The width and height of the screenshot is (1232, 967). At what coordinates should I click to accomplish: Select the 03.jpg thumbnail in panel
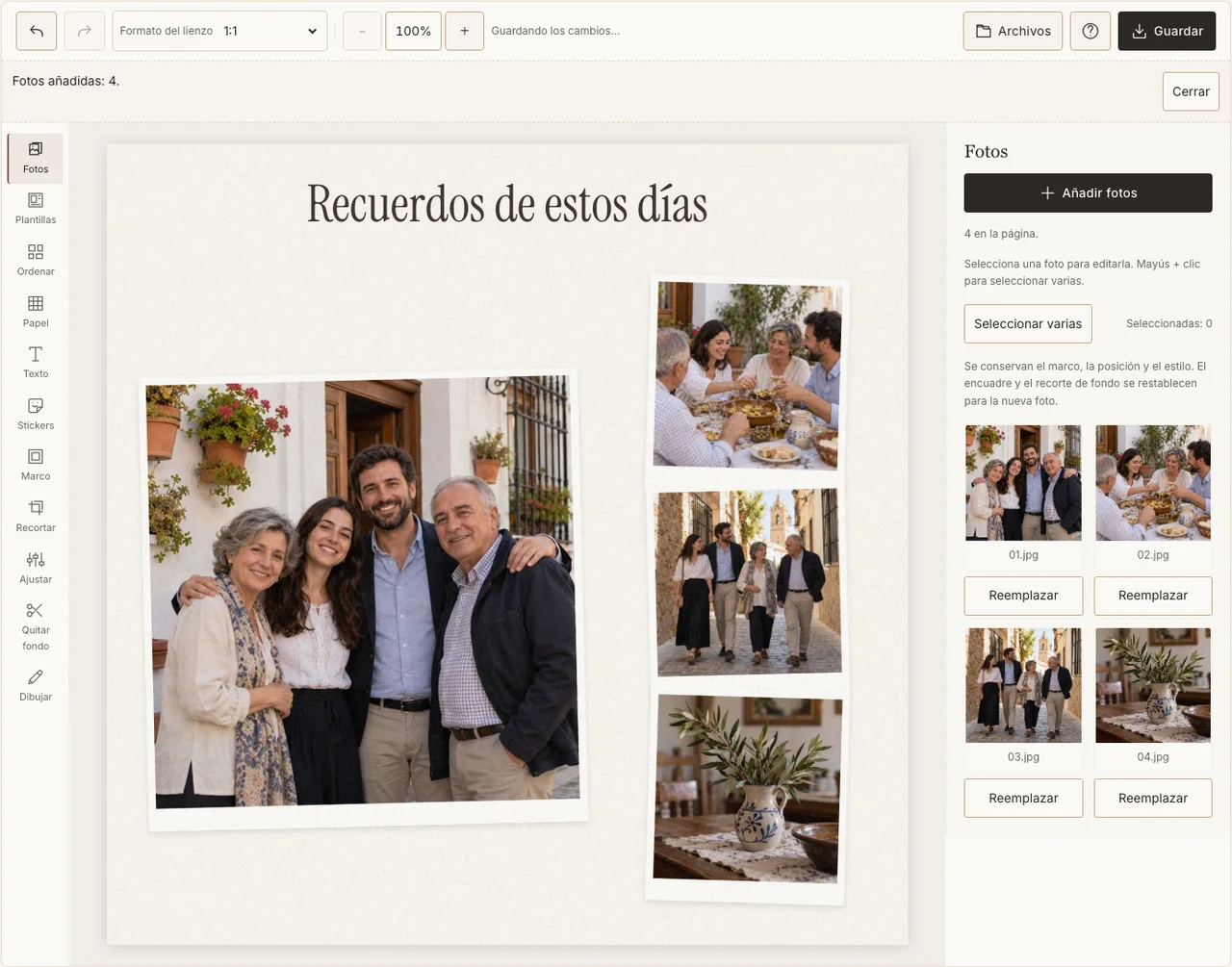tap(1023, 685)
